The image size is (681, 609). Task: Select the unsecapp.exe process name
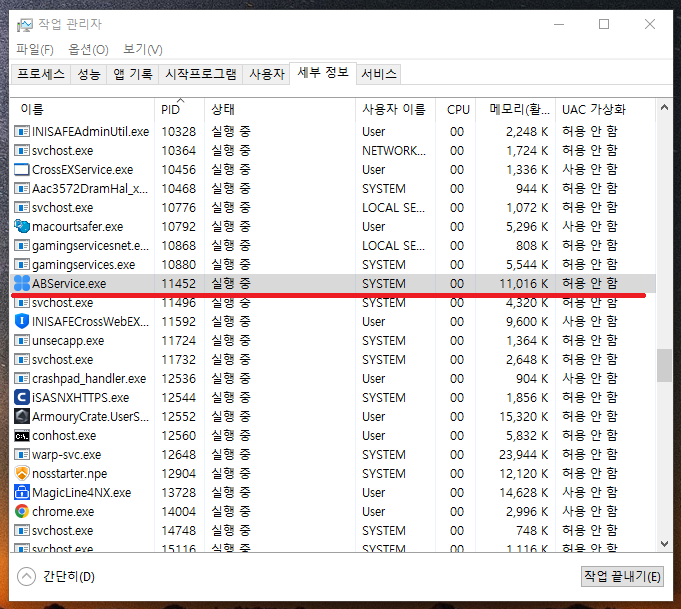coord(68,341)
